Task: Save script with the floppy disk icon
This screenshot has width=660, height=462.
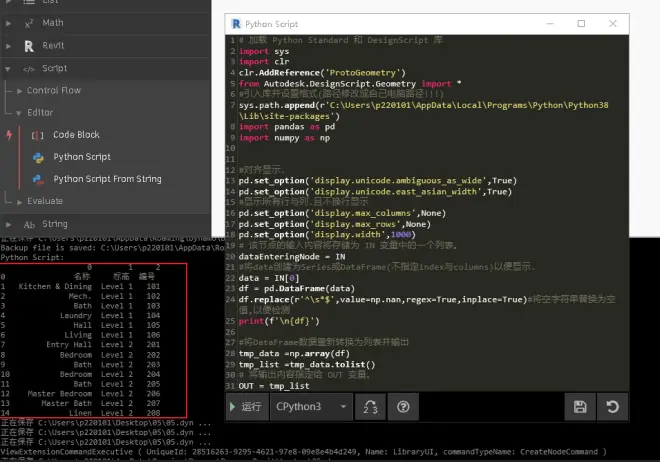Action: click(x=580, y=406)
